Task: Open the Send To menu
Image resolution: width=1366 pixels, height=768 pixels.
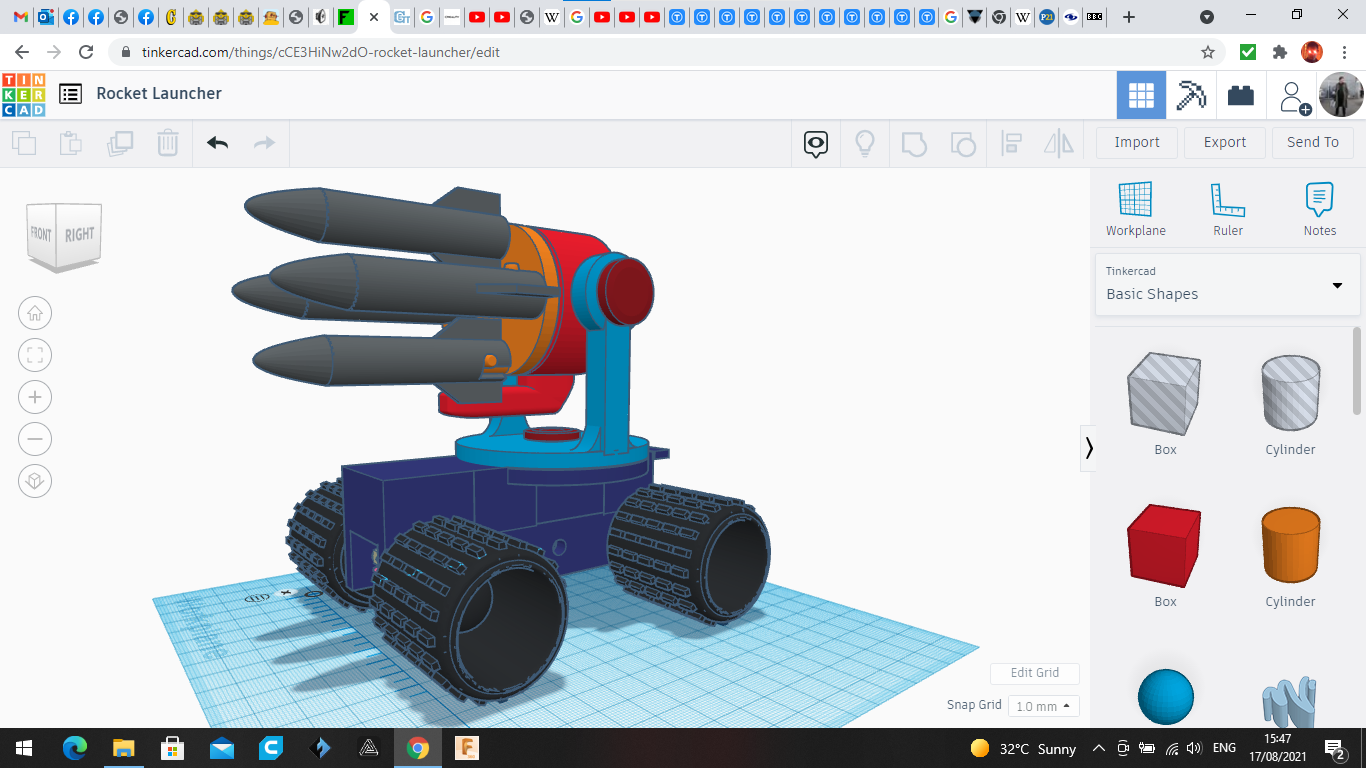Action: [1313, 142]
